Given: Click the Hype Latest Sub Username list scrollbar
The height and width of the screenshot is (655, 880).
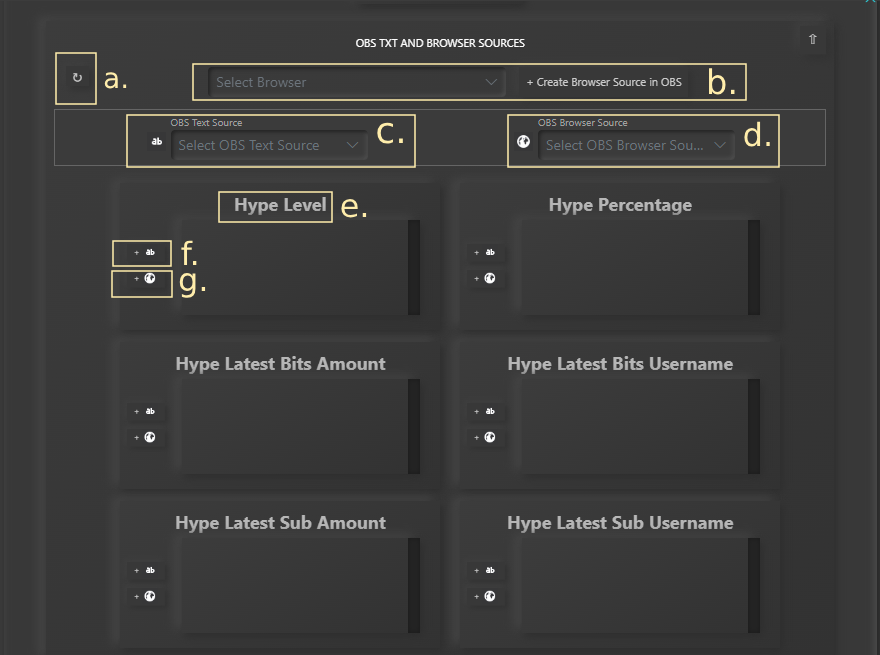Looking at the screenshot, I should click(x=754, y=585).
